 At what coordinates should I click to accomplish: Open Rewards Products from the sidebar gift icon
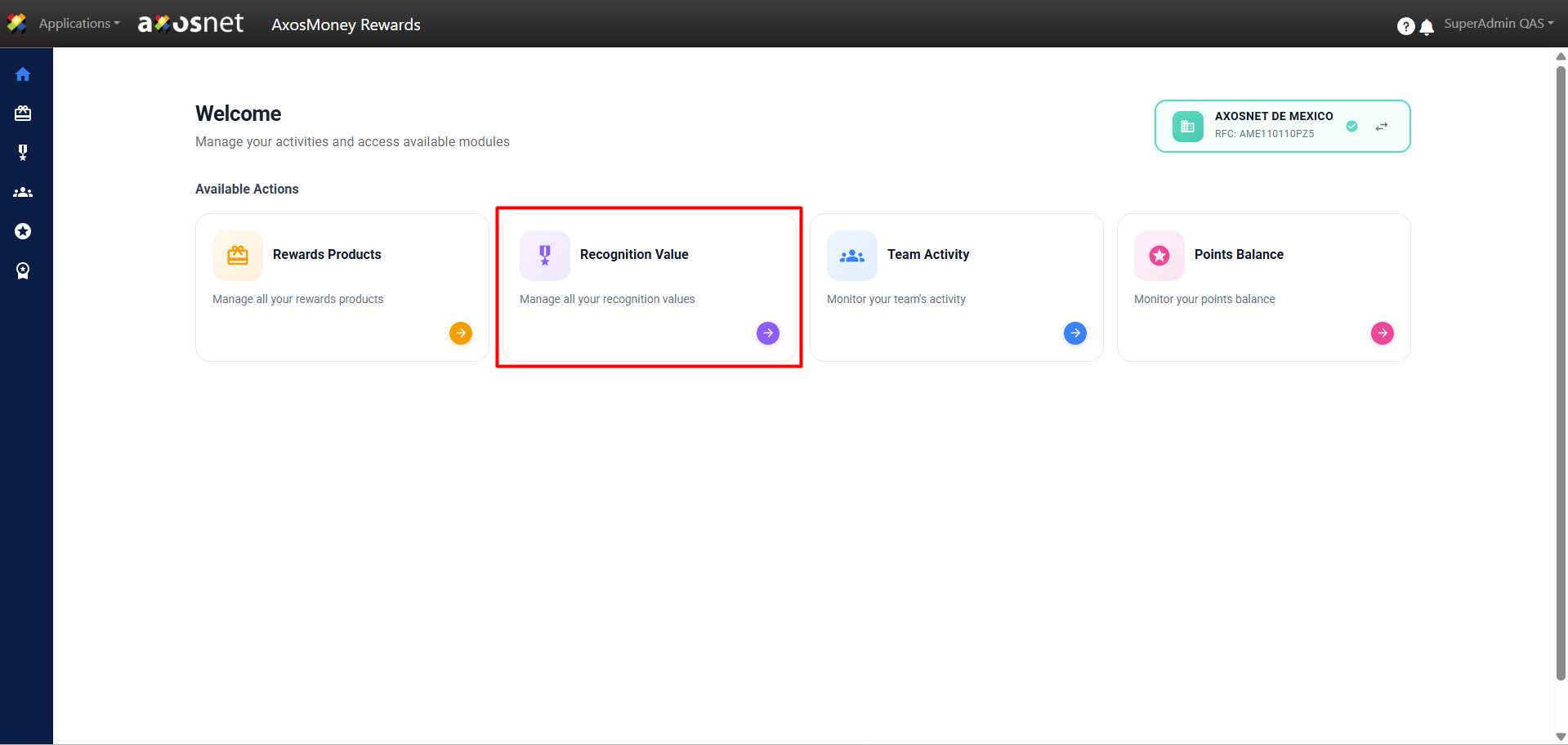point(23,114)
